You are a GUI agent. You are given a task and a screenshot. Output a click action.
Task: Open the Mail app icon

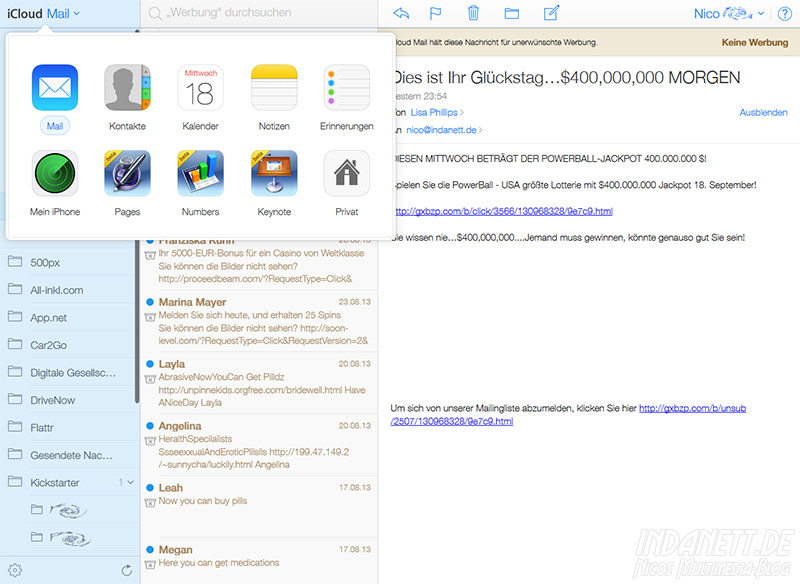click(x=55, y=88)
